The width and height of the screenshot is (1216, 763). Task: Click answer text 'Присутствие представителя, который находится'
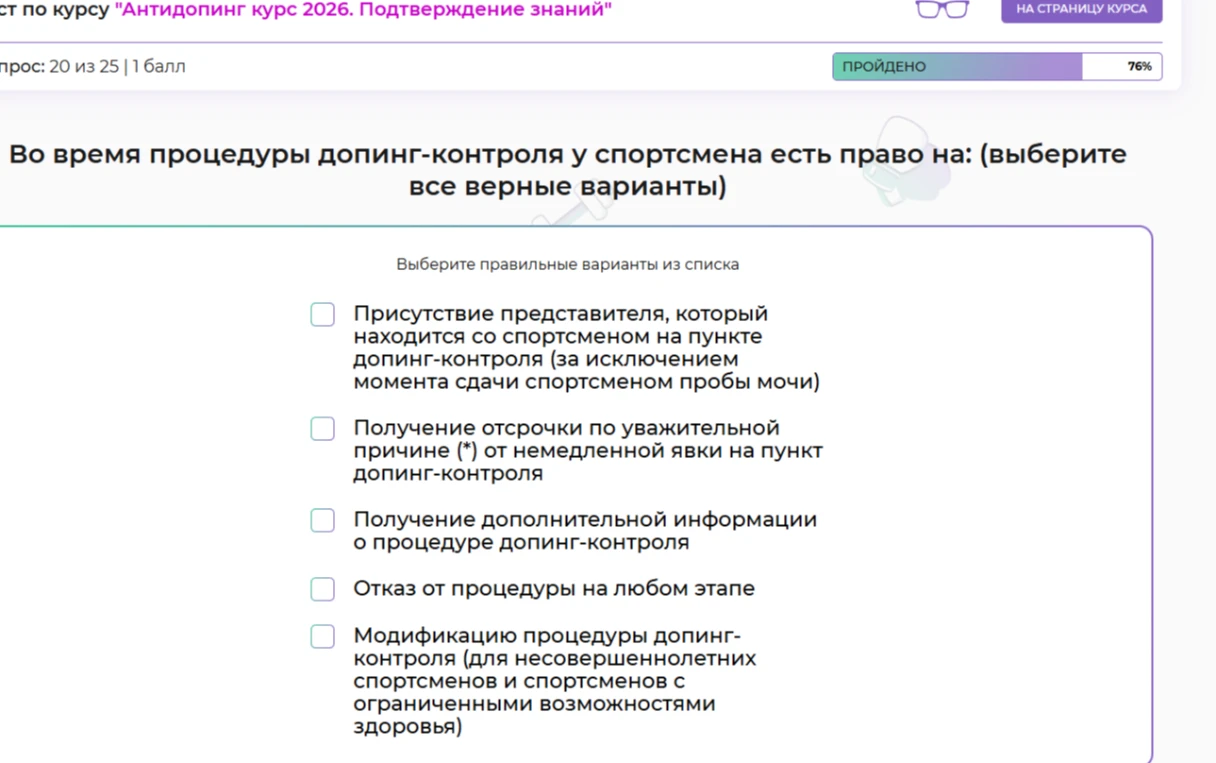click(586, 348)
